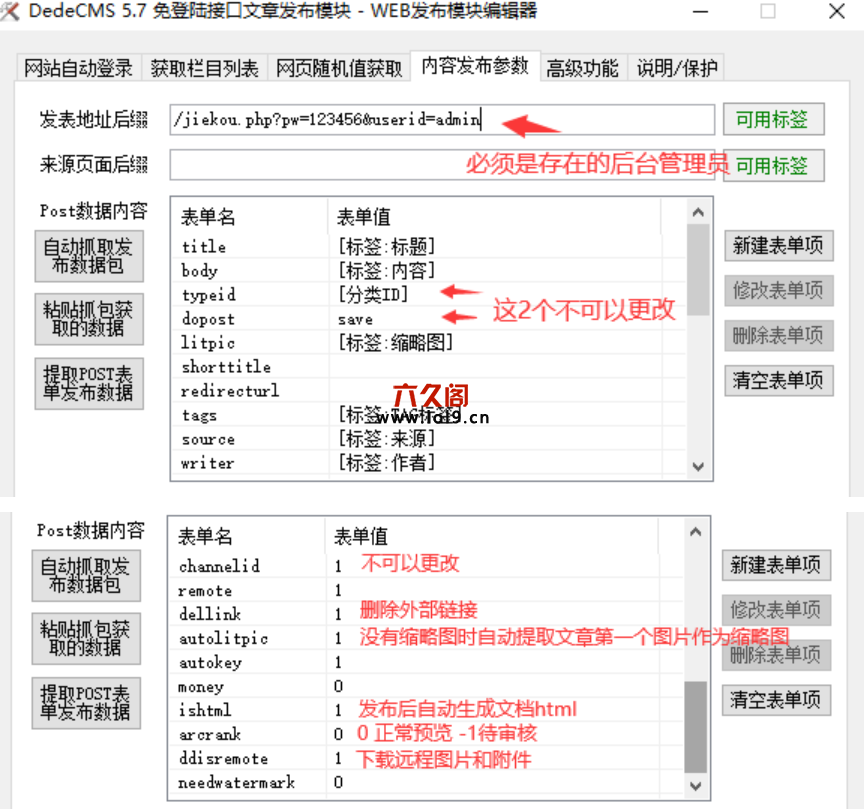The width and height of the screenshot is (864, 809).
Task: Switch to the 网站自动登录 tab
Action: pos(78,68)
